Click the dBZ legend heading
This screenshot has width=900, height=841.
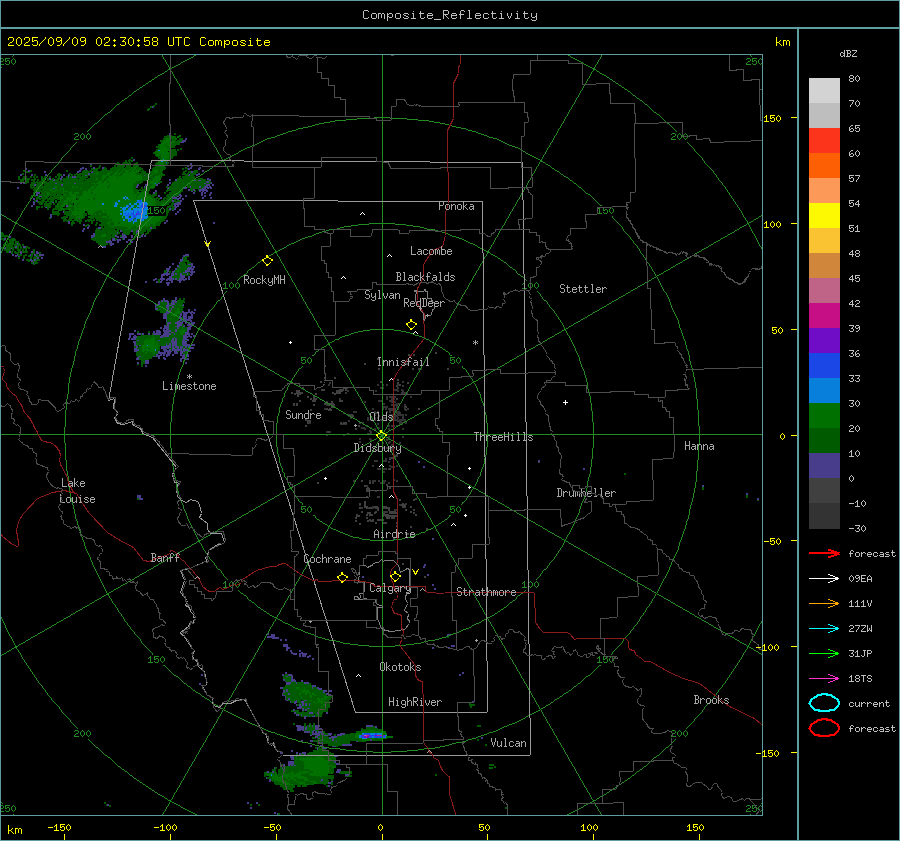[848, 53]
